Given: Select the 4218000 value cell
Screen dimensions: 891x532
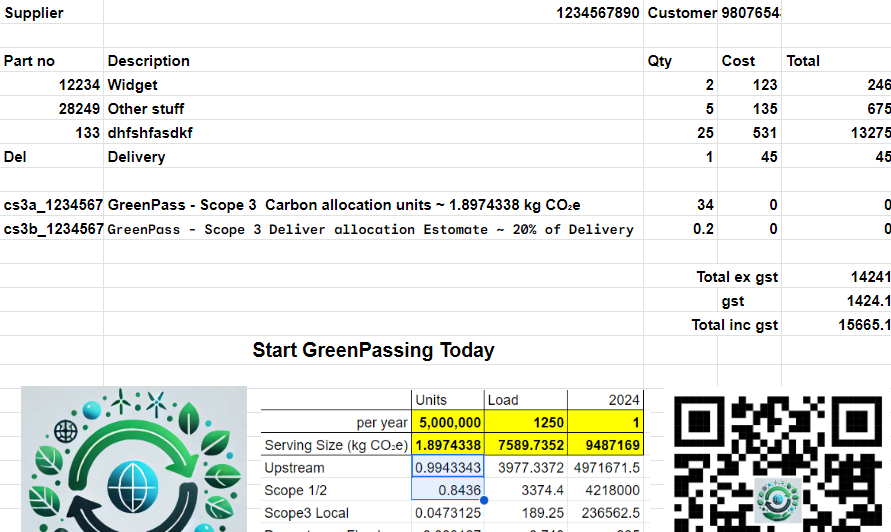Looking at the screenshot, I should click(605, 490).
